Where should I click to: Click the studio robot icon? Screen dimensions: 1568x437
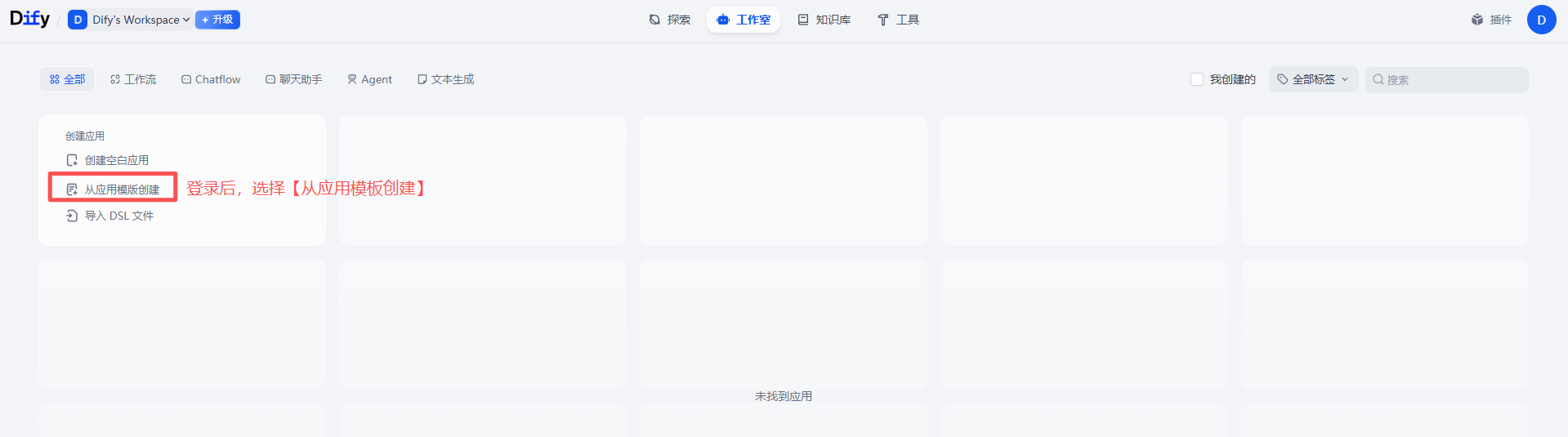[722, 20]
